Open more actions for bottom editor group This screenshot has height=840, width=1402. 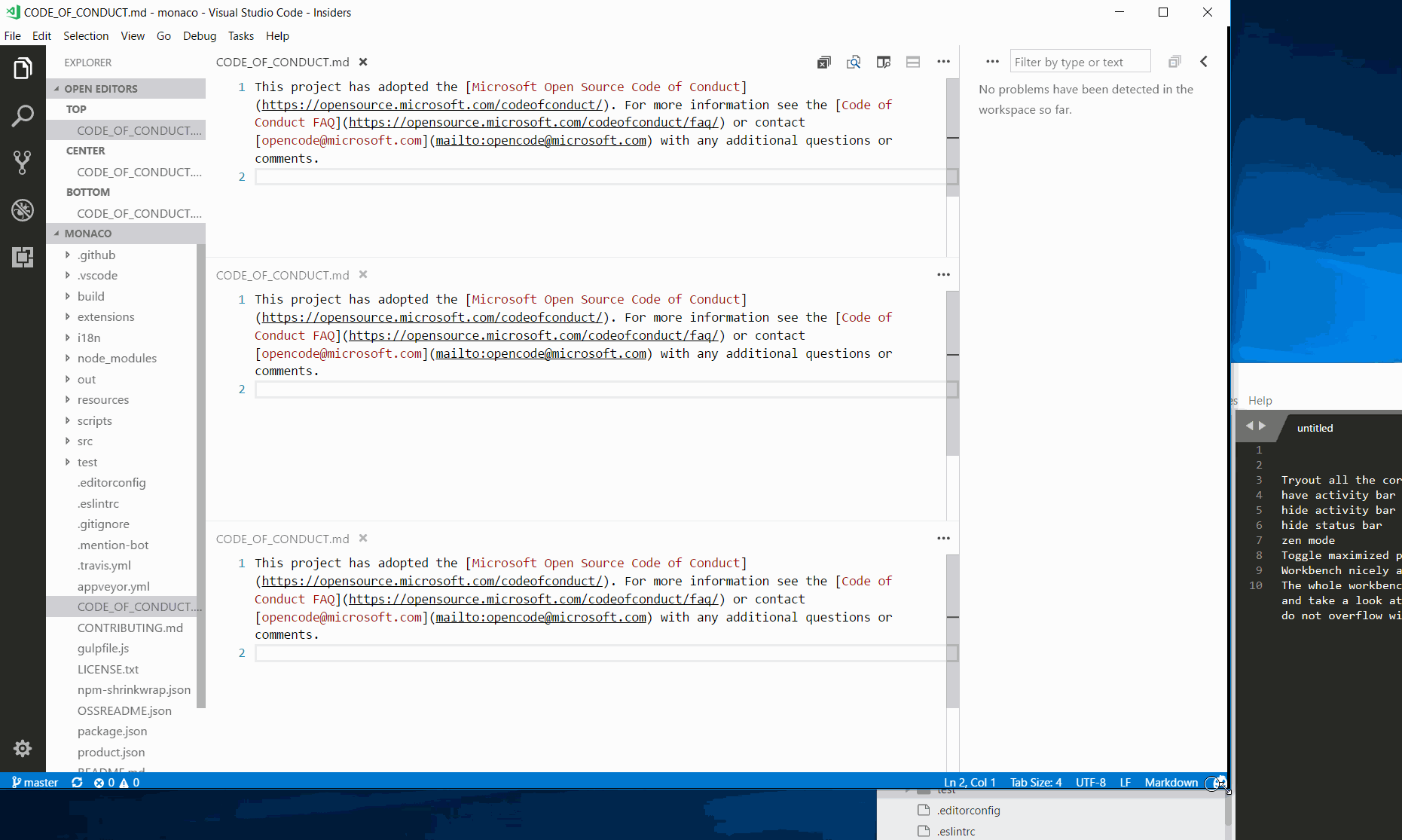click(x=943, y=539)
